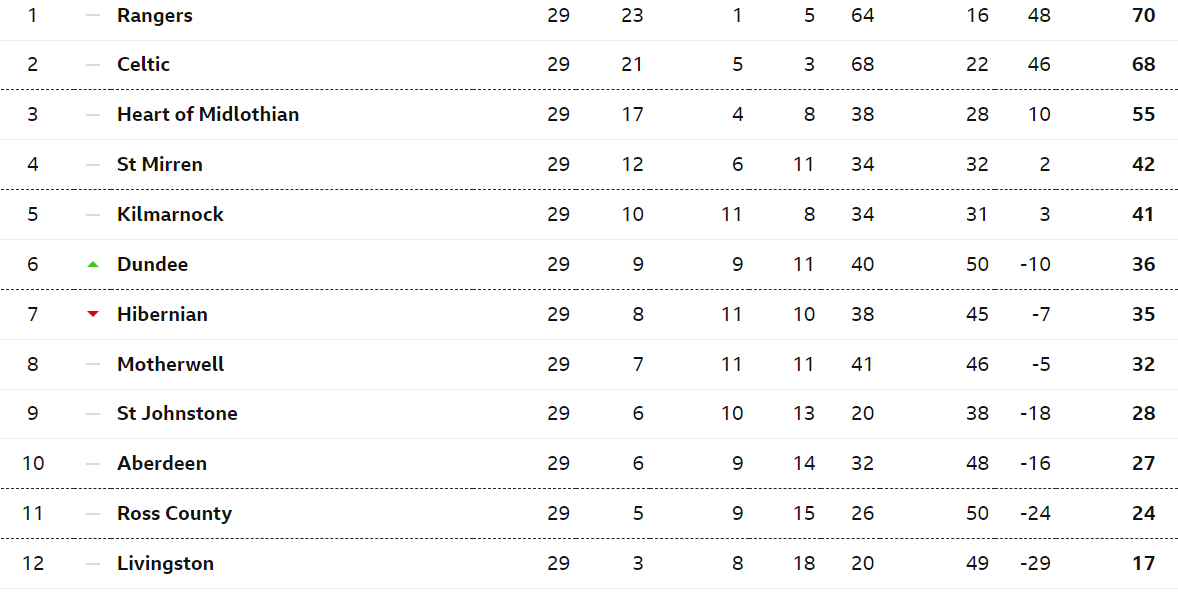Click position number 10 in the table
1178x597 pixels.
coord(33,463)
